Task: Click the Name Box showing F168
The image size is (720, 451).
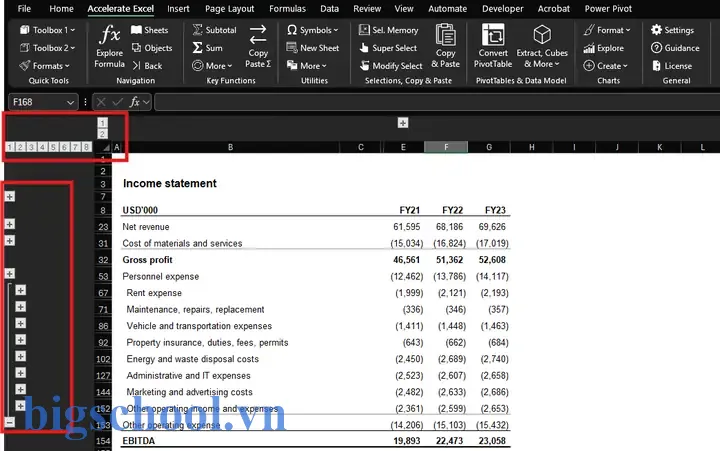Action: pyautogui.click(x=37, y=102)
